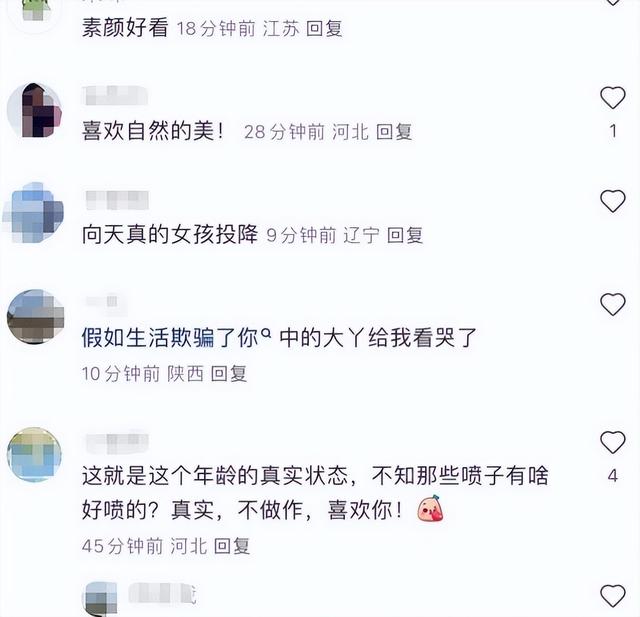View profile avatar of Shaanxi commenter
The height and width of the screenshot is (617, 640).
pyautogui.click(x=36, y=316)
